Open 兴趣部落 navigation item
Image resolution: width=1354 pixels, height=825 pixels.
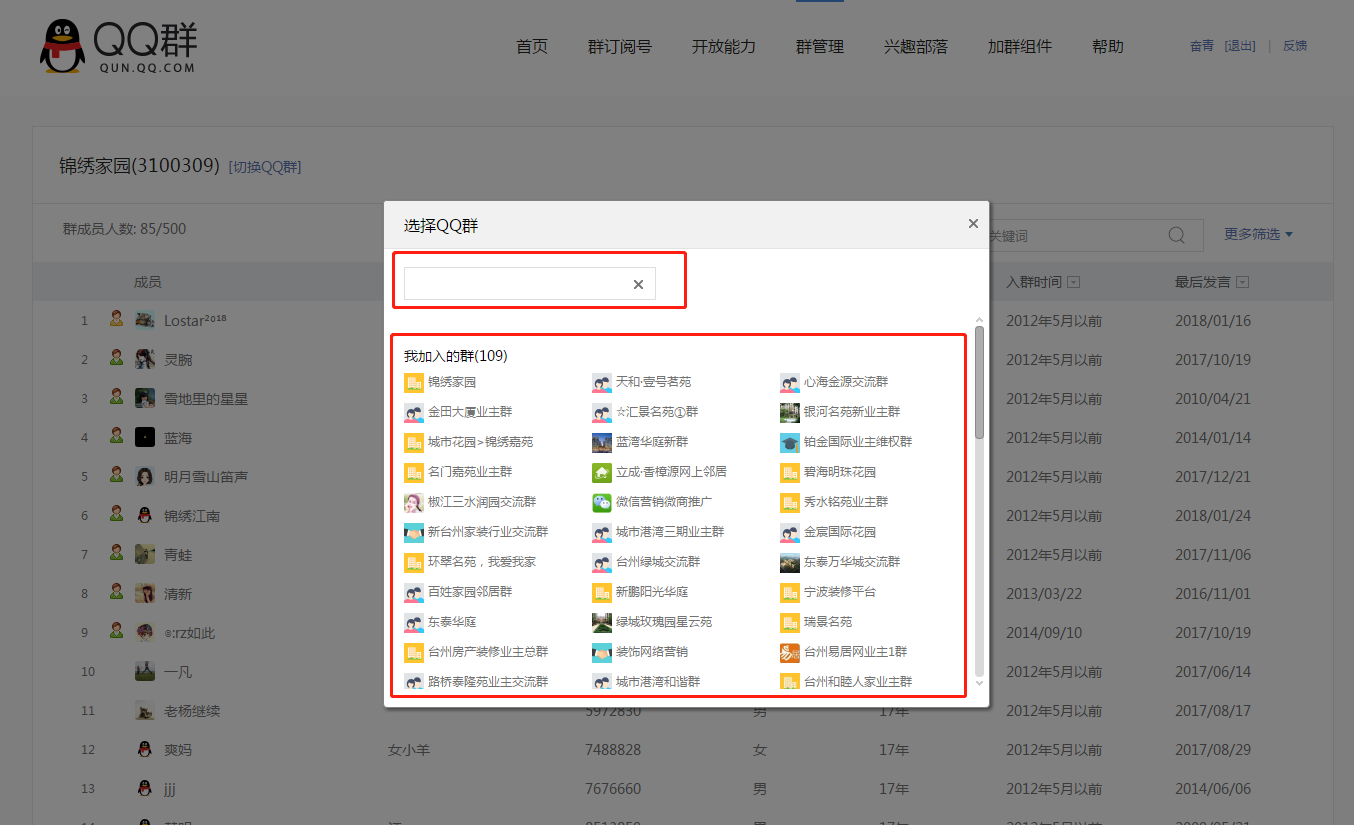[916, 47]
